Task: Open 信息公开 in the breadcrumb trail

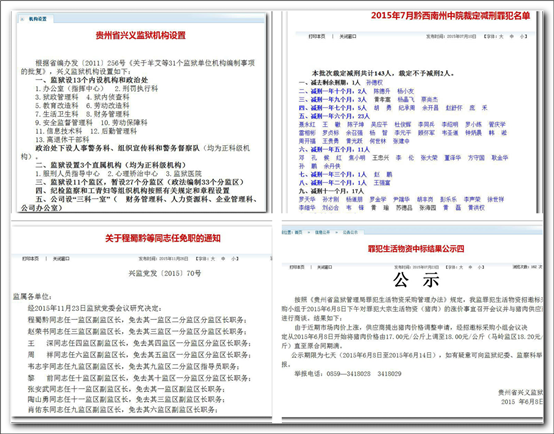Action: (322, 232)
